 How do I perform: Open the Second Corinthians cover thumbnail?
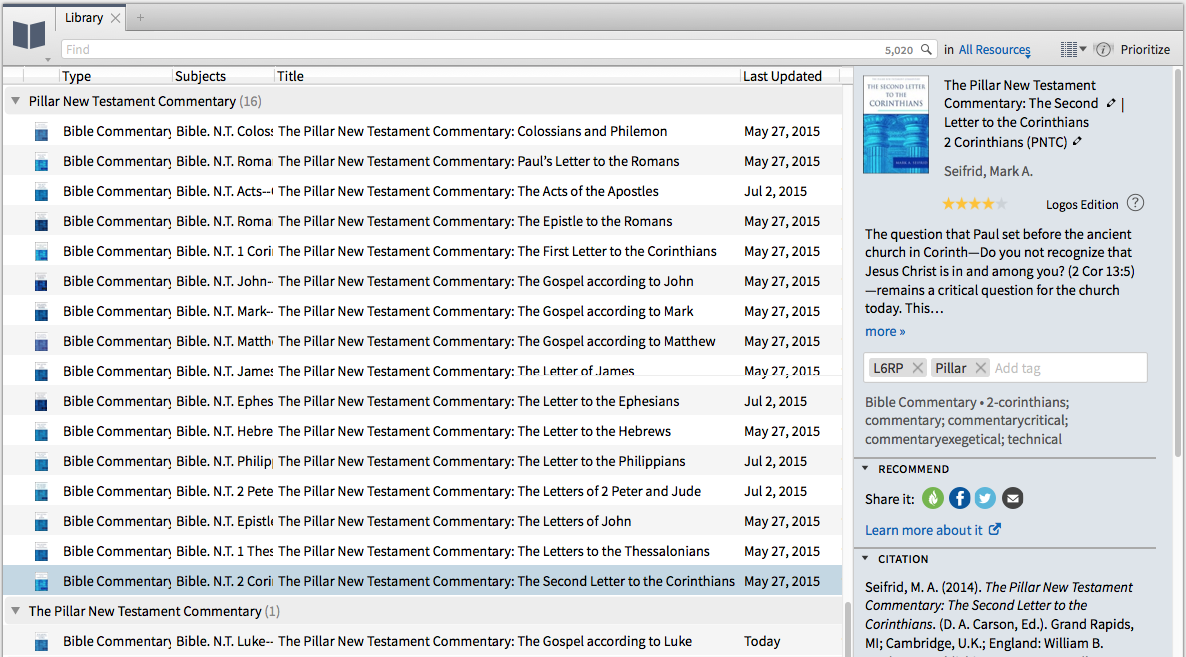pyautogui.click(x=896, y=125)
